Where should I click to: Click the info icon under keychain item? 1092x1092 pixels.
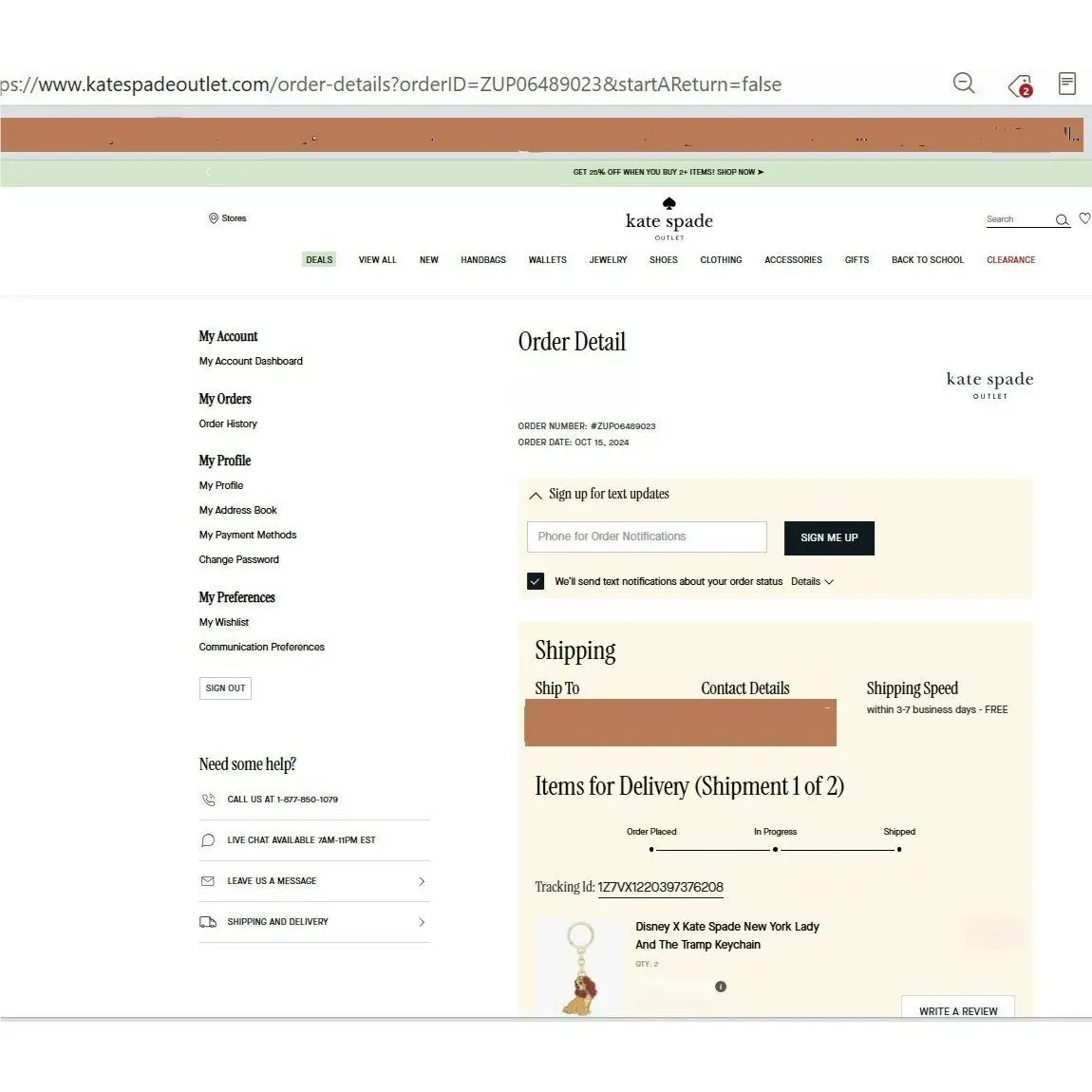[x=721, y=987]
